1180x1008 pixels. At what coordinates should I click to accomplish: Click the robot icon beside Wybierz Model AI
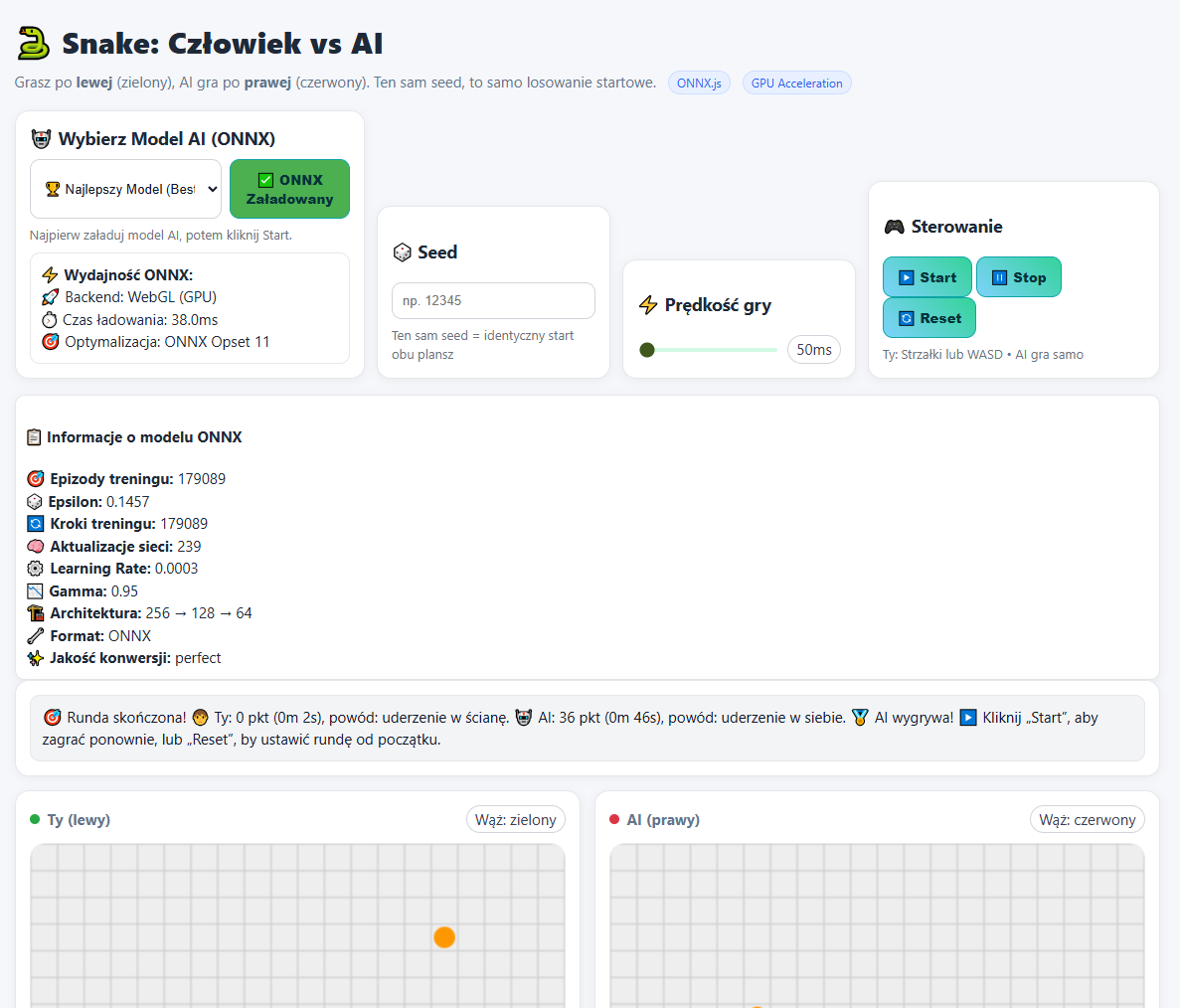[x=41, y=139]
